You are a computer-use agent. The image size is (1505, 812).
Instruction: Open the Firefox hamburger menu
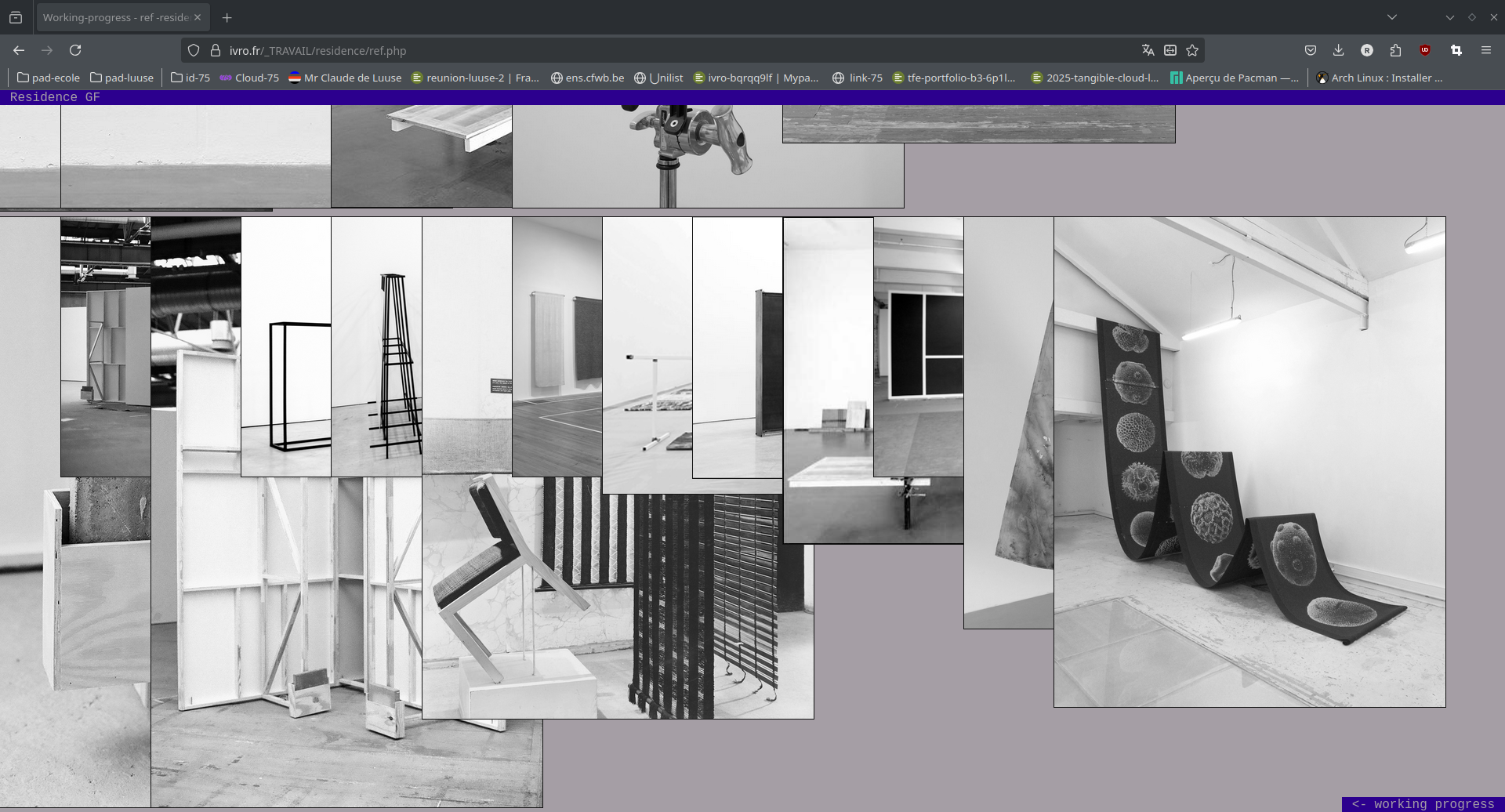pyautogui.click(x=1485, y=50)
